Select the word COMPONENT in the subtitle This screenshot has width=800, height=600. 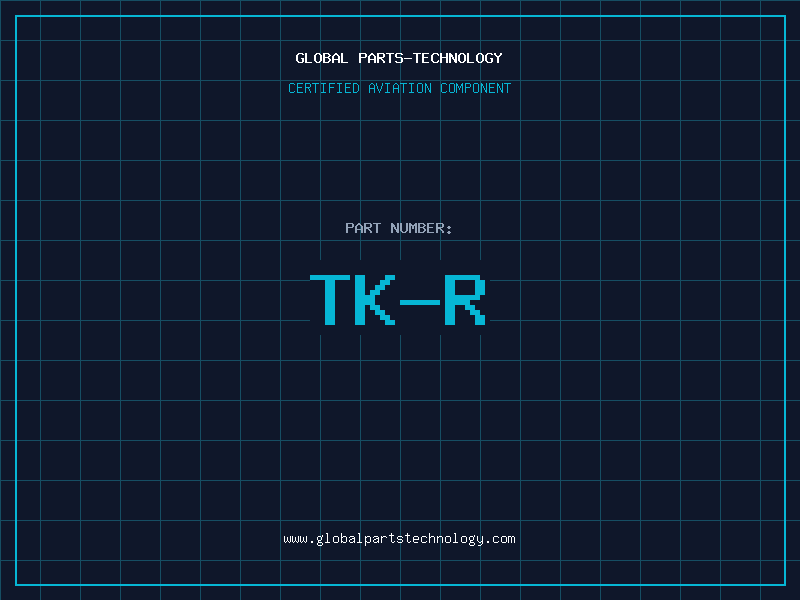(476, 88)
